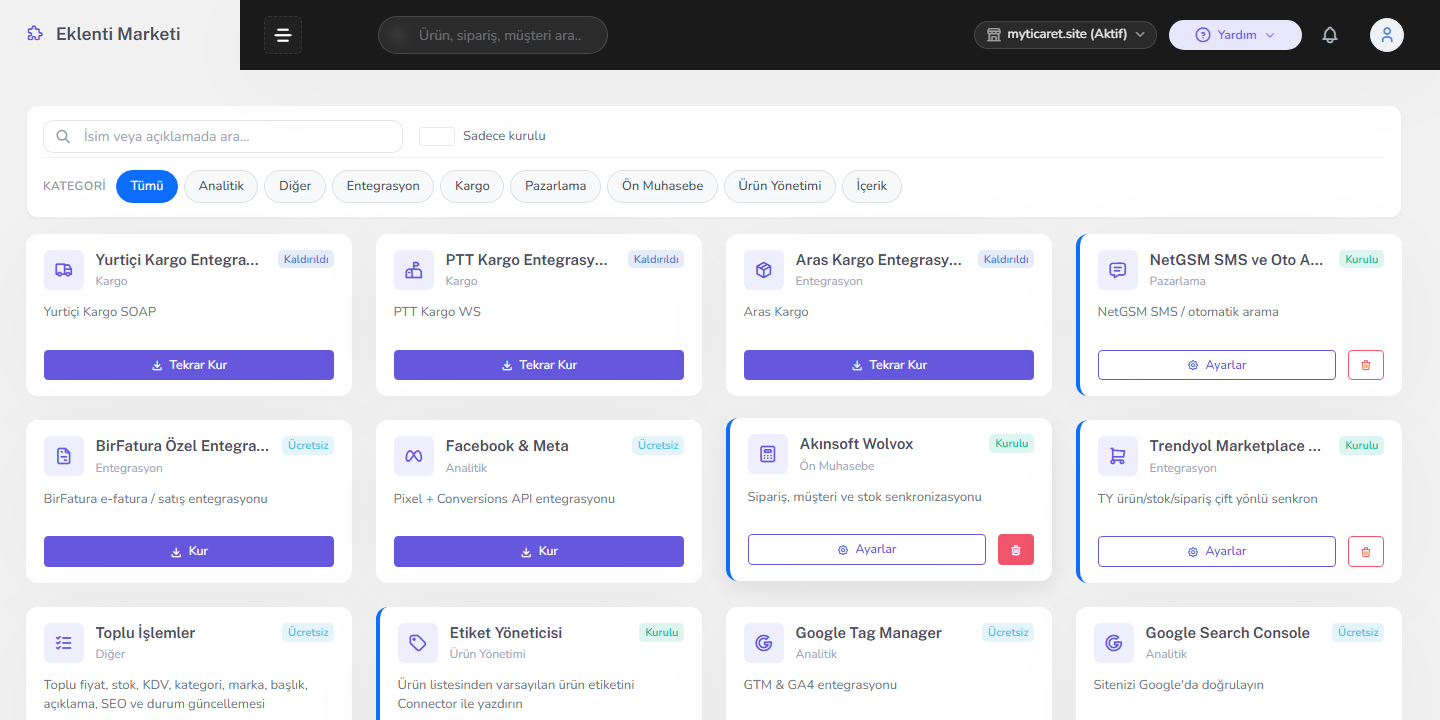Viewport: 1440px width, 720px height.
Task: Open NetGSM SMS Ayarlar settings
Action: (x=1217, y=365)
